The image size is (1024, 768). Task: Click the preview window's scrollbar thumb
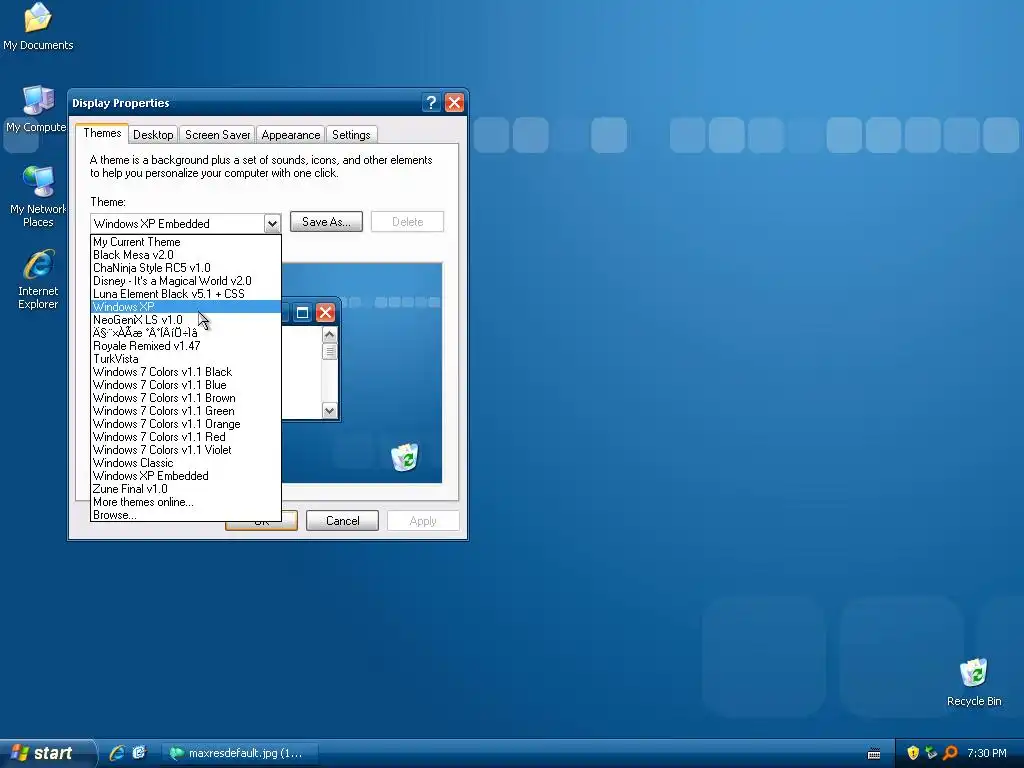tap(329, 351)
